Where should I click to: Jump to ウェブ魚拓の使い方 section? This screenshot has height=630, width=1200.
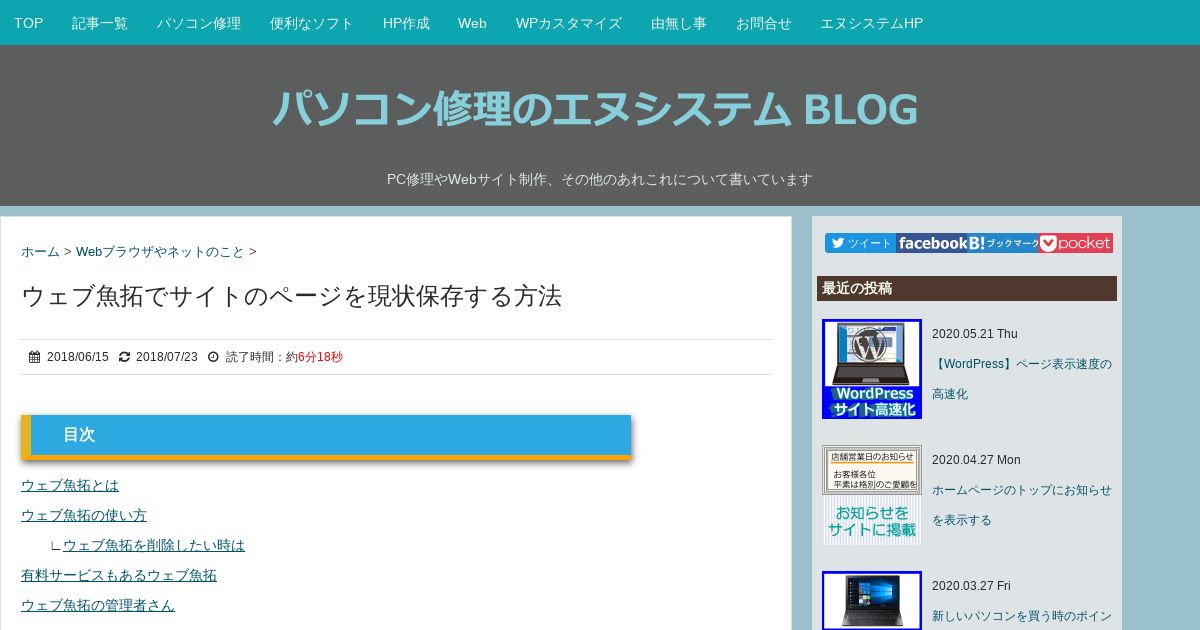(84, 515)
